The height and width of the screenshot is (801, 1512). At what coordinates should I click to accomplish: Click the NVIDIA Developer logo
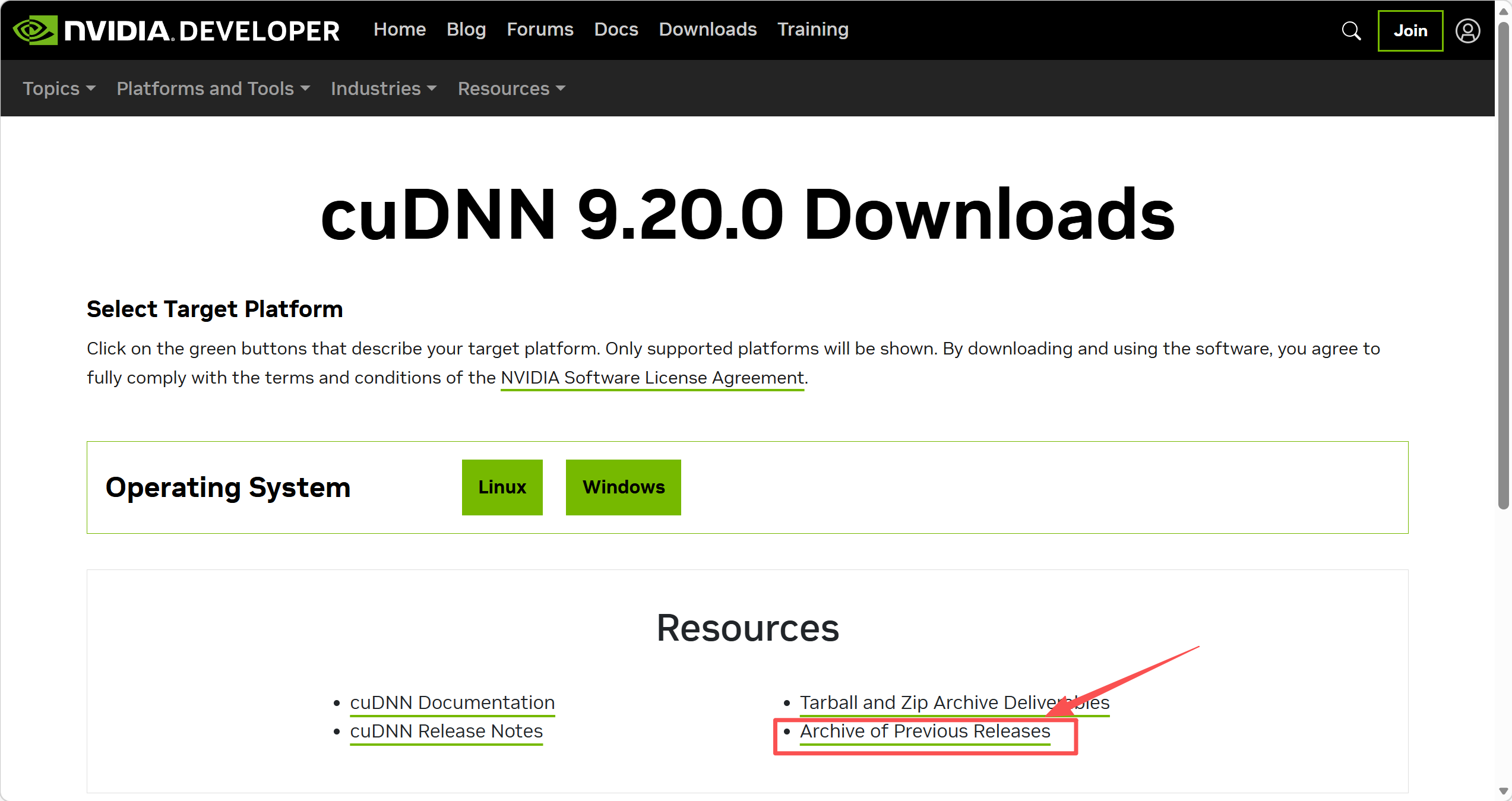point(176,30)
